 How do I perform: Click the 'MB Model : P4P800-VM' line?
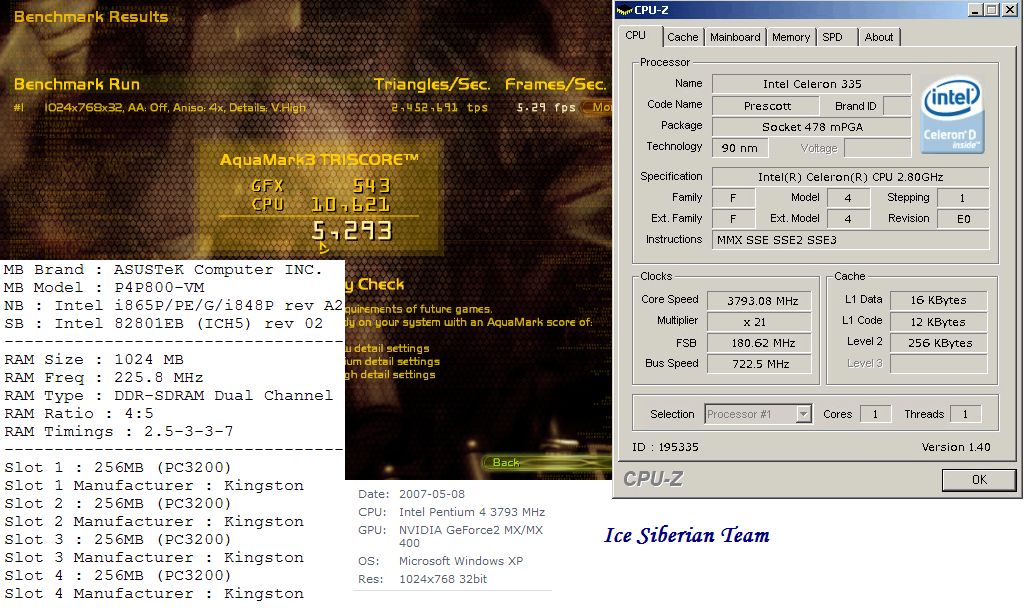104,288
